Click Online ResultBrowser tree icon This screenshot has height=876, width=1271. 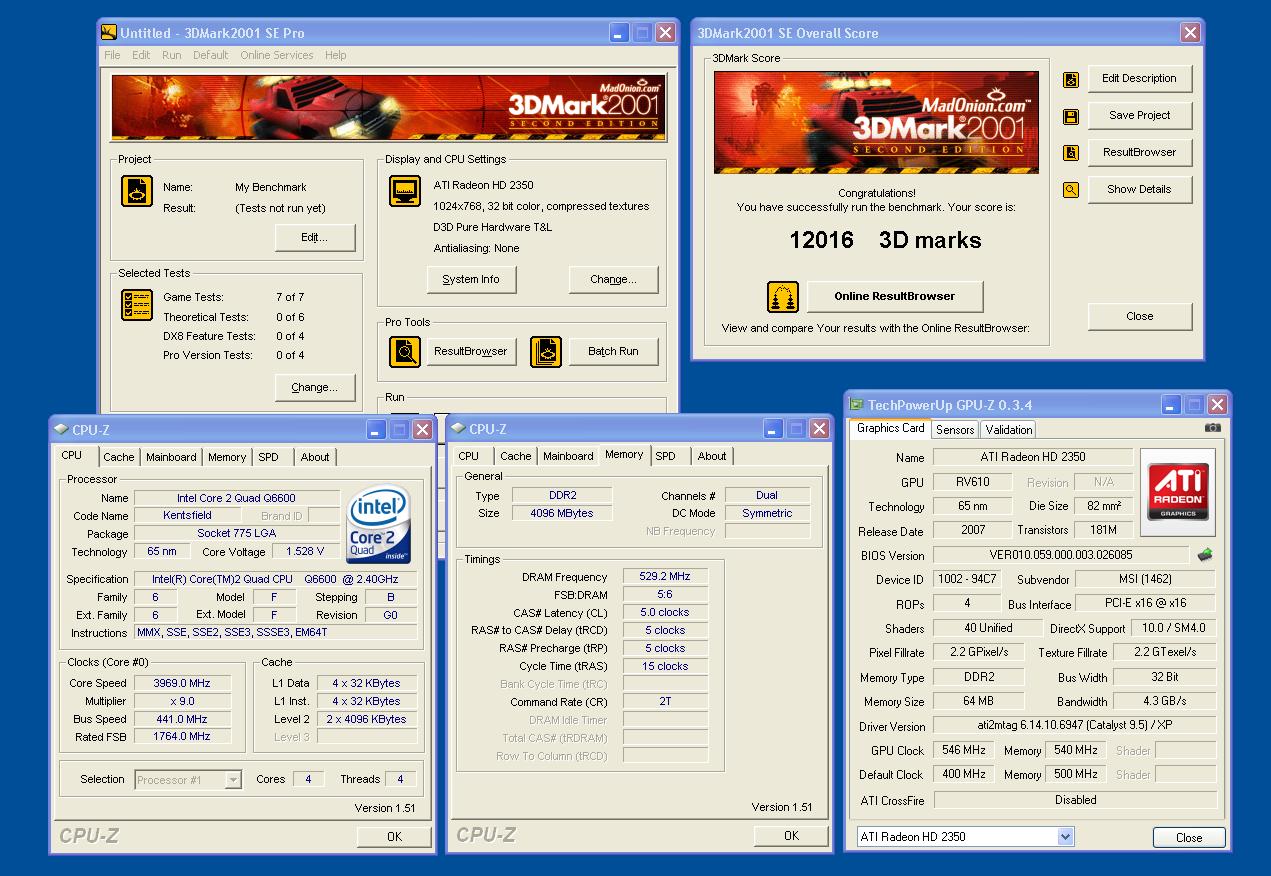(783, 297)
